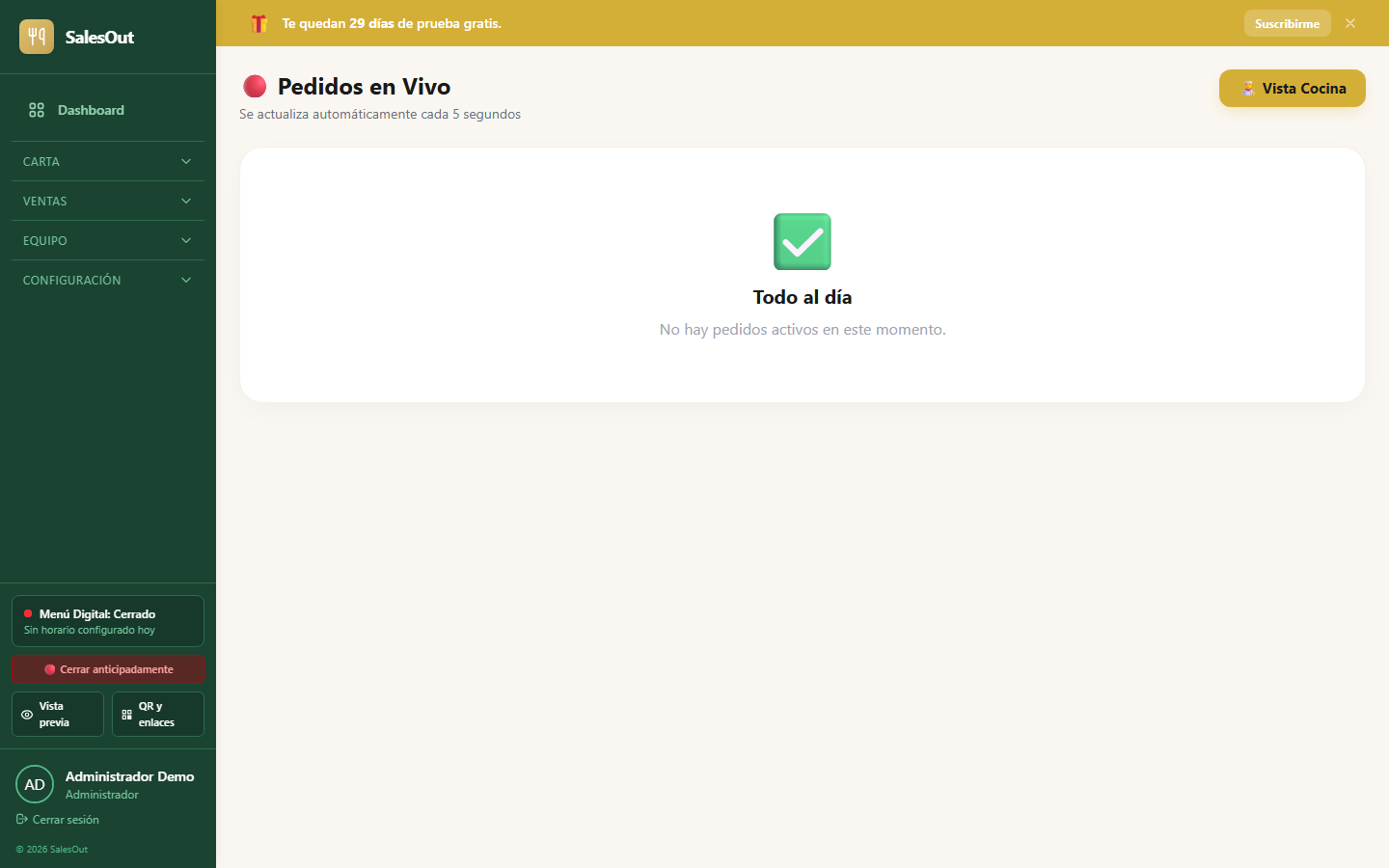Click Cerrar anticipadamente button
Image resolution: width=1389 pixels, height=868 pixels.
pyautogui.click(x=108, y=669)
